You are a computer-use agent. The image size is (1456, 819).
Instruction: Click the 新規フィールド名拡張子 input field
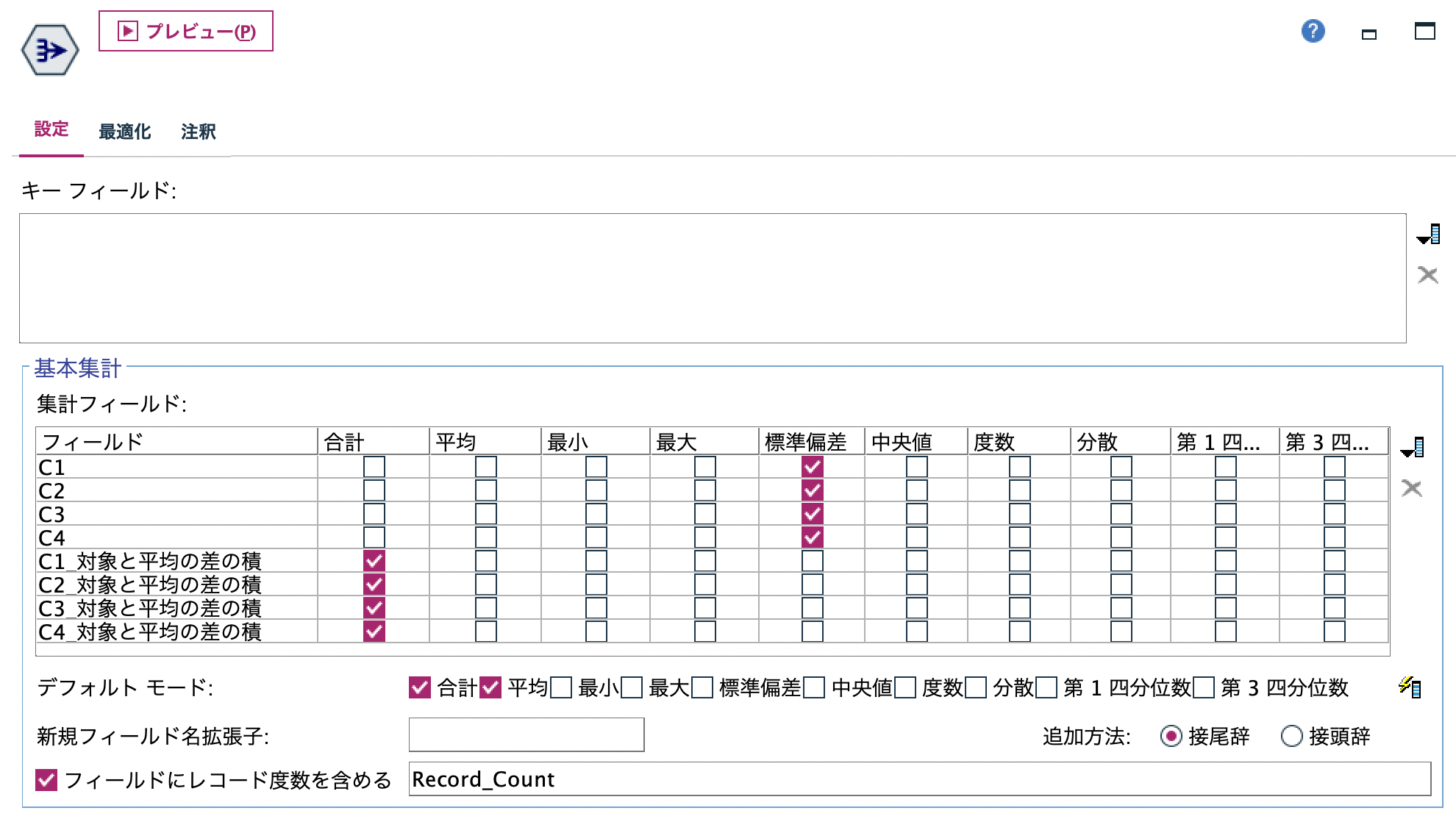pyautogui.click(x=526, y=734)
